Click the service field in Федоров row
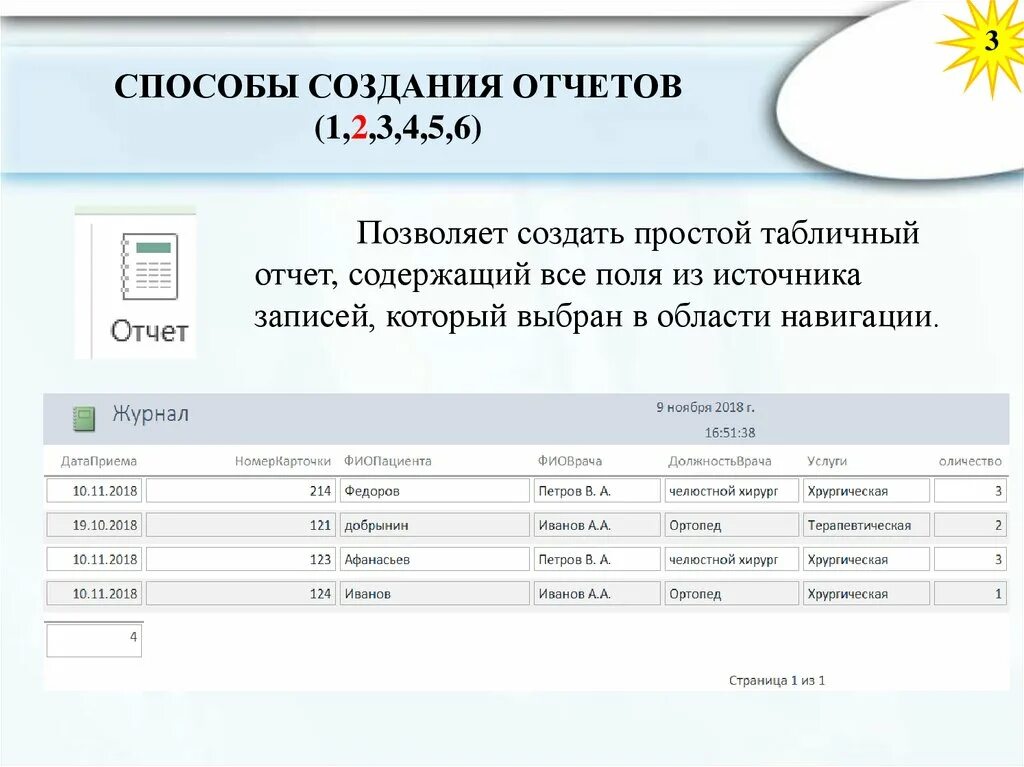Screen dimensions: 1024x767 (866, 491)
